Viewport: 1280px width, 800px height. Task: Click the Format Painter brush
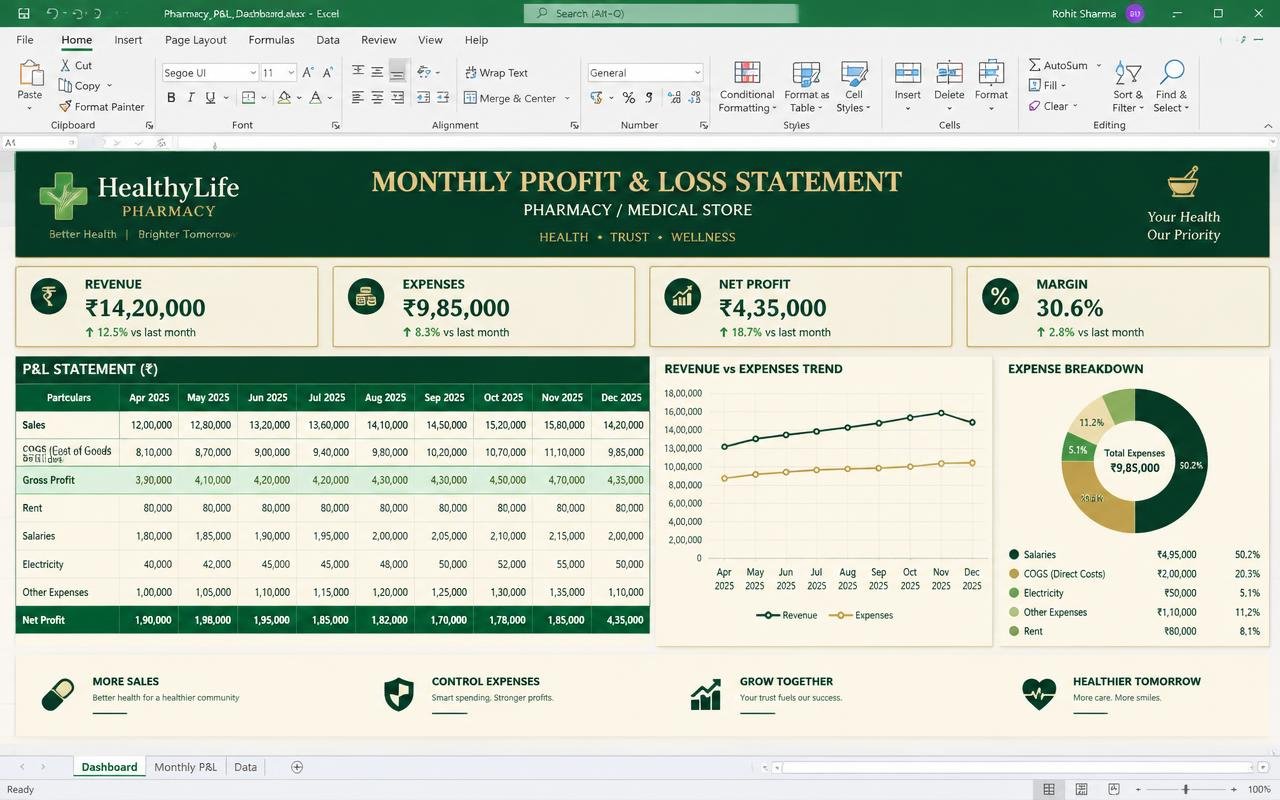pyautogui.click(x=65, y=106)
